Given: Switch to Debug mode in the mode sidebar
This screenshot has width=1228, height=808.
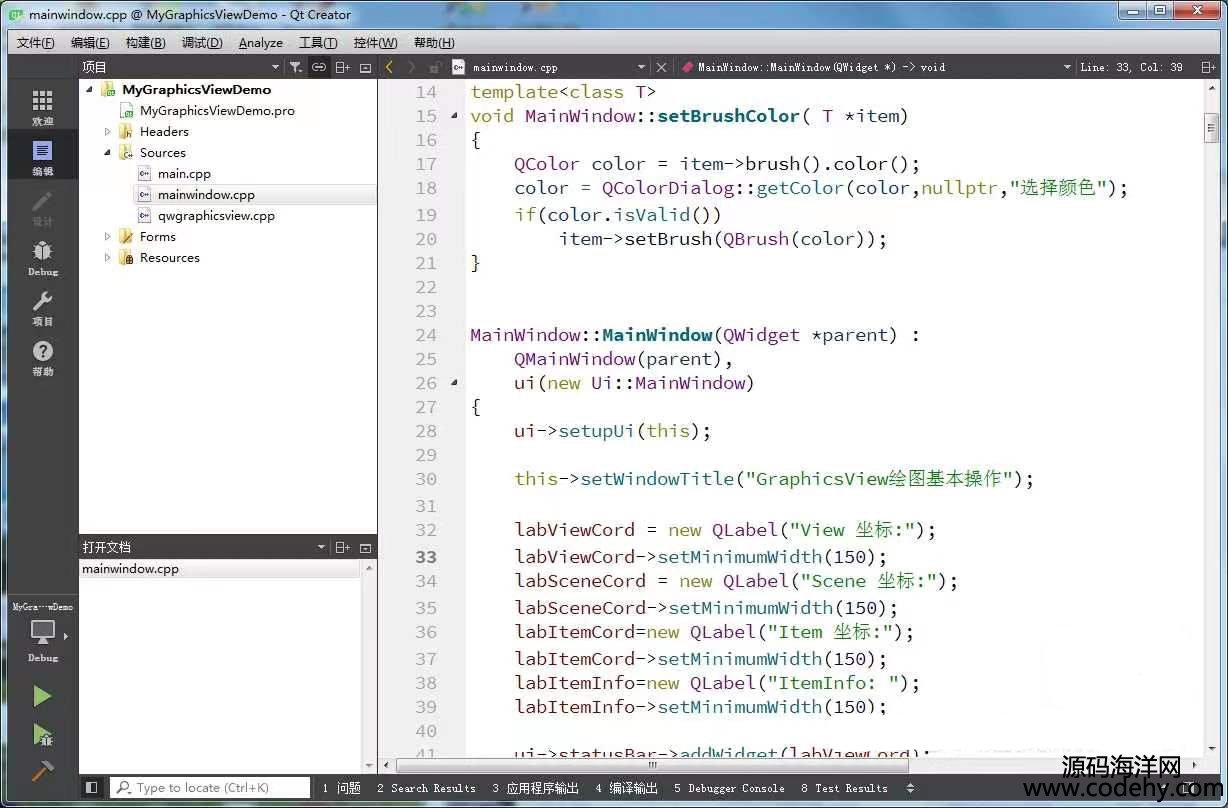Looking at the screenshot, I should [x=42, y=257].
